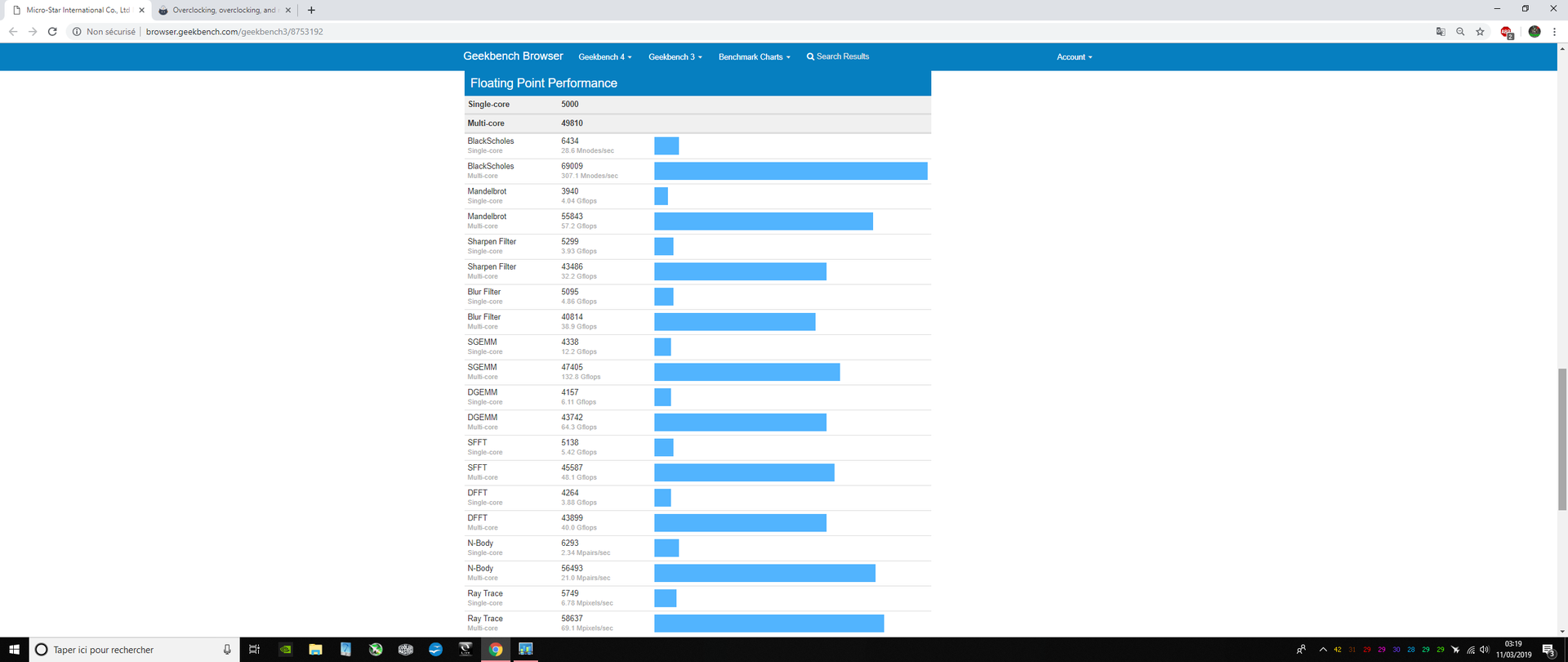This screenshot has height=662, width=1568.
Task: Click the airplane mode tray icon
Action: [1455, 650]
